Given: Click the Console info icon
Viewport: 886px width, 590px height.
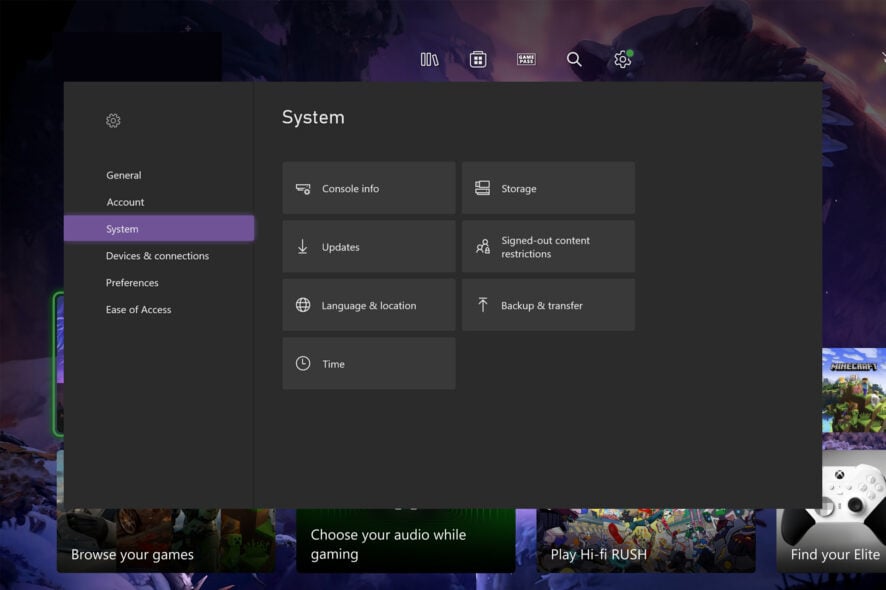Looking at the screenshot, I should (x=302, y=187).
